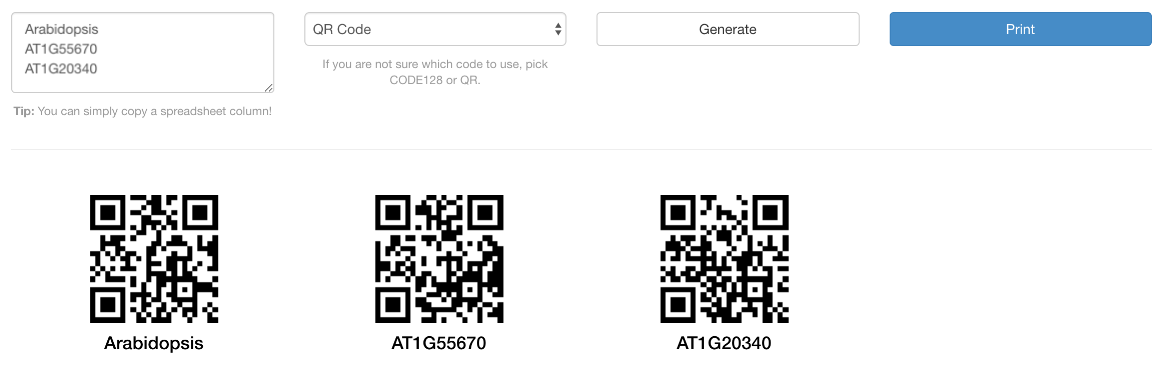Place cursor on AT1G55670 line in text area
The width and height of the screenshot is (1165, 371).
point(61,49)
